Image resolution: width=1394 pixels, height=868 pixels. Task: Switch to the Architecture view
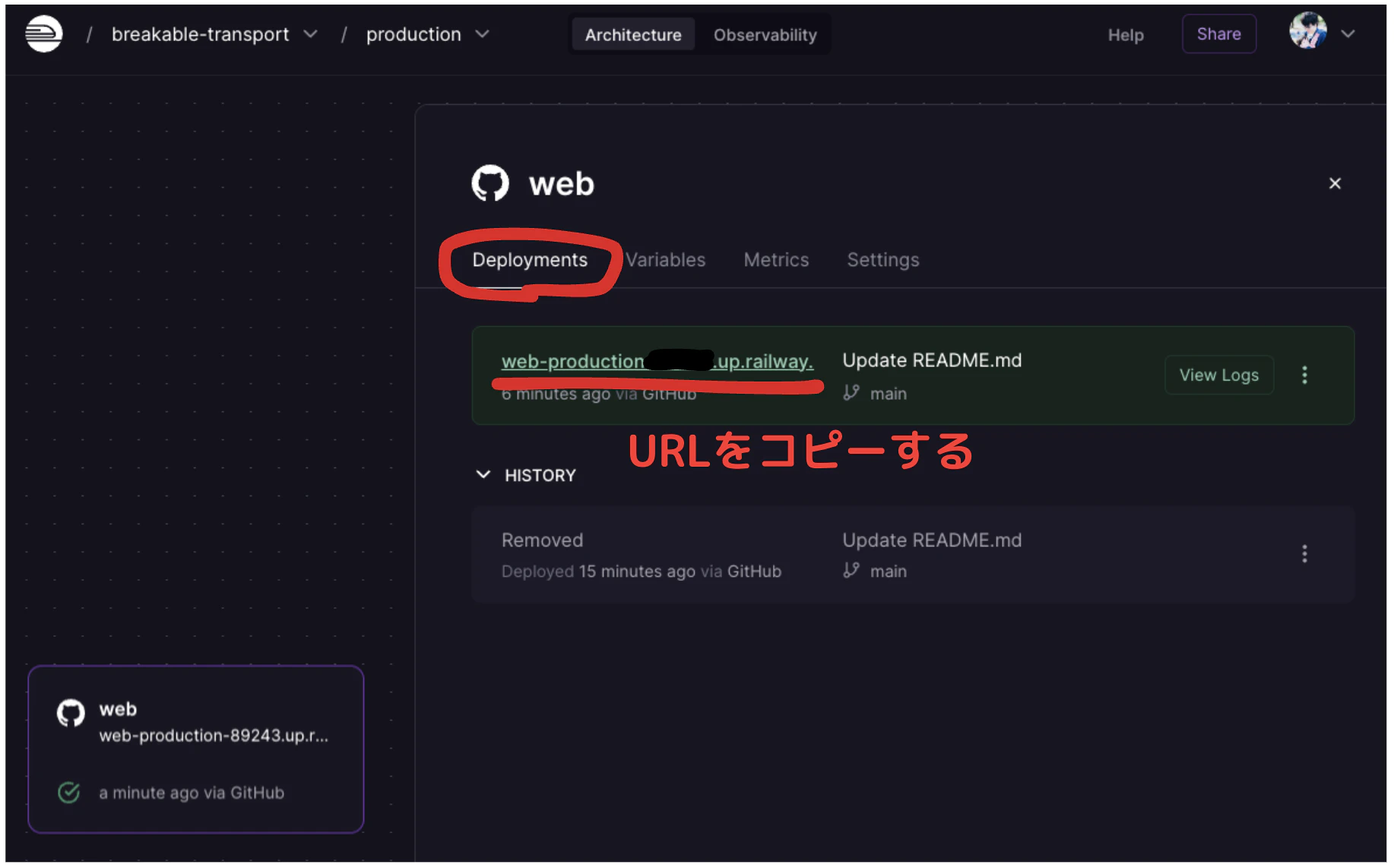click(x=632, y=35)
